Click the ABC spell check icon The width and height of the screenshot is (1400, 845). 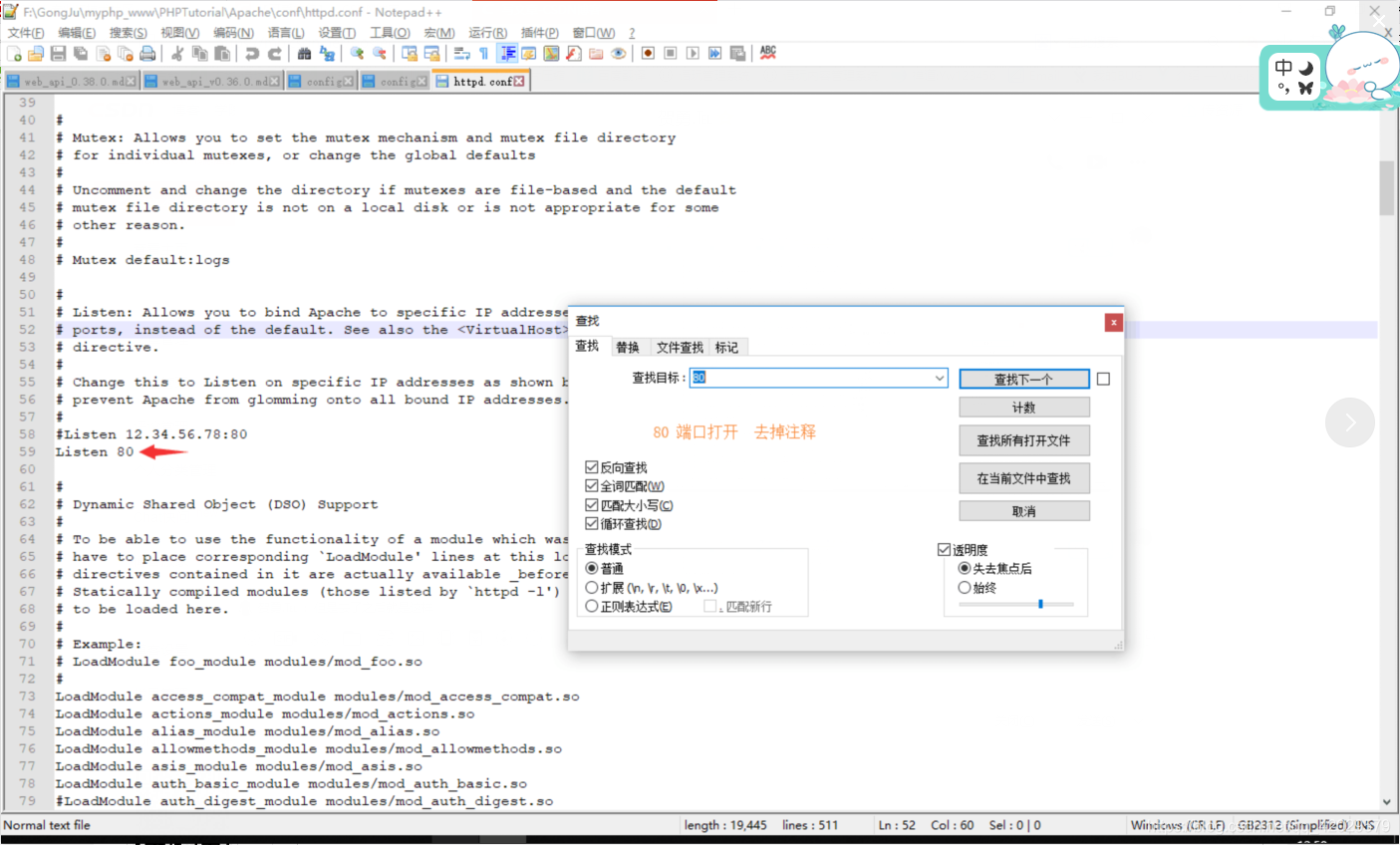click(x=768, y=53)
